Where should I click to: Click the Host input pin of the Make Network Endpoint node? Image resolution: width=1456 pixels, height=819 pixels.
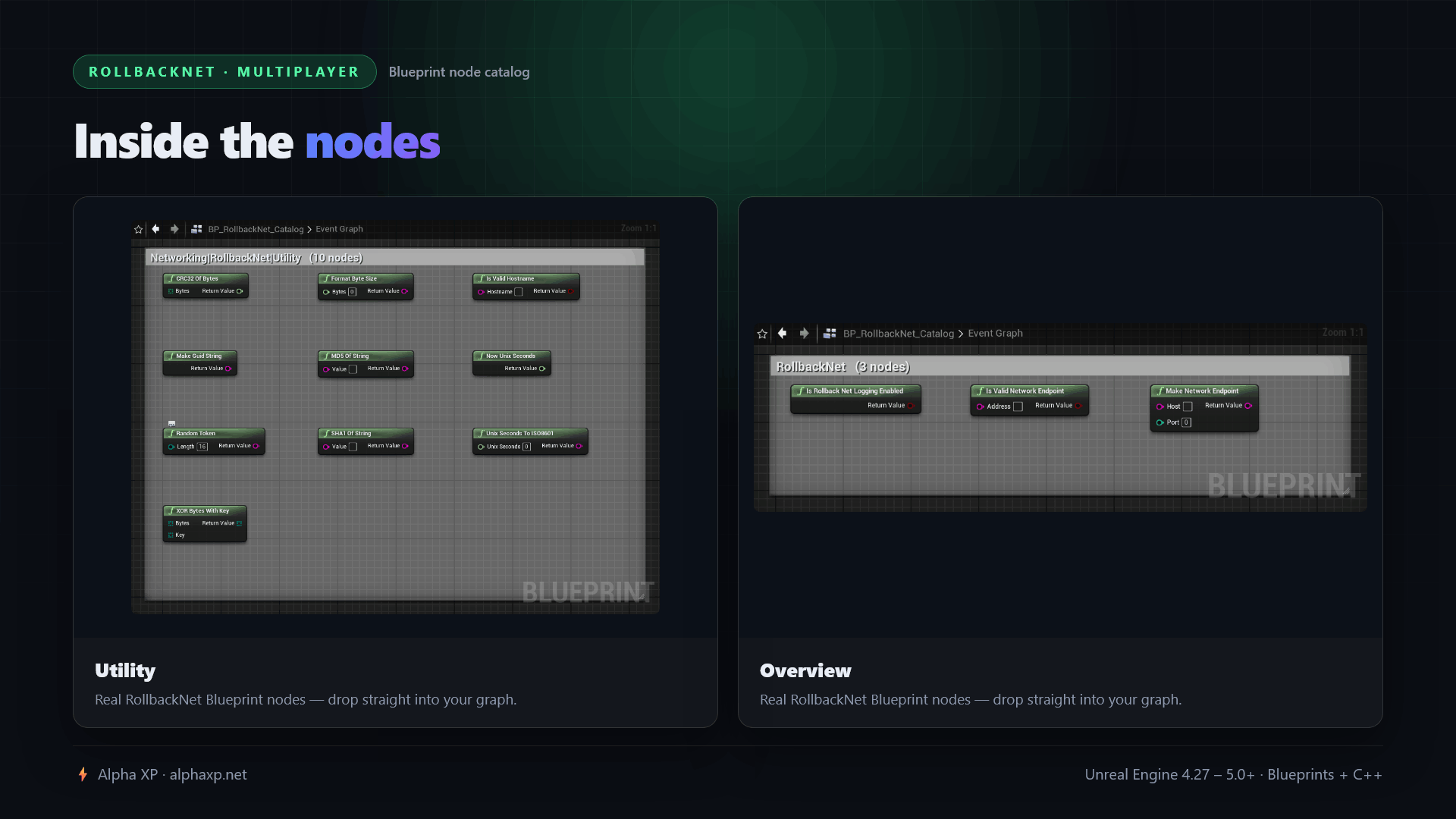point(1159,406)
